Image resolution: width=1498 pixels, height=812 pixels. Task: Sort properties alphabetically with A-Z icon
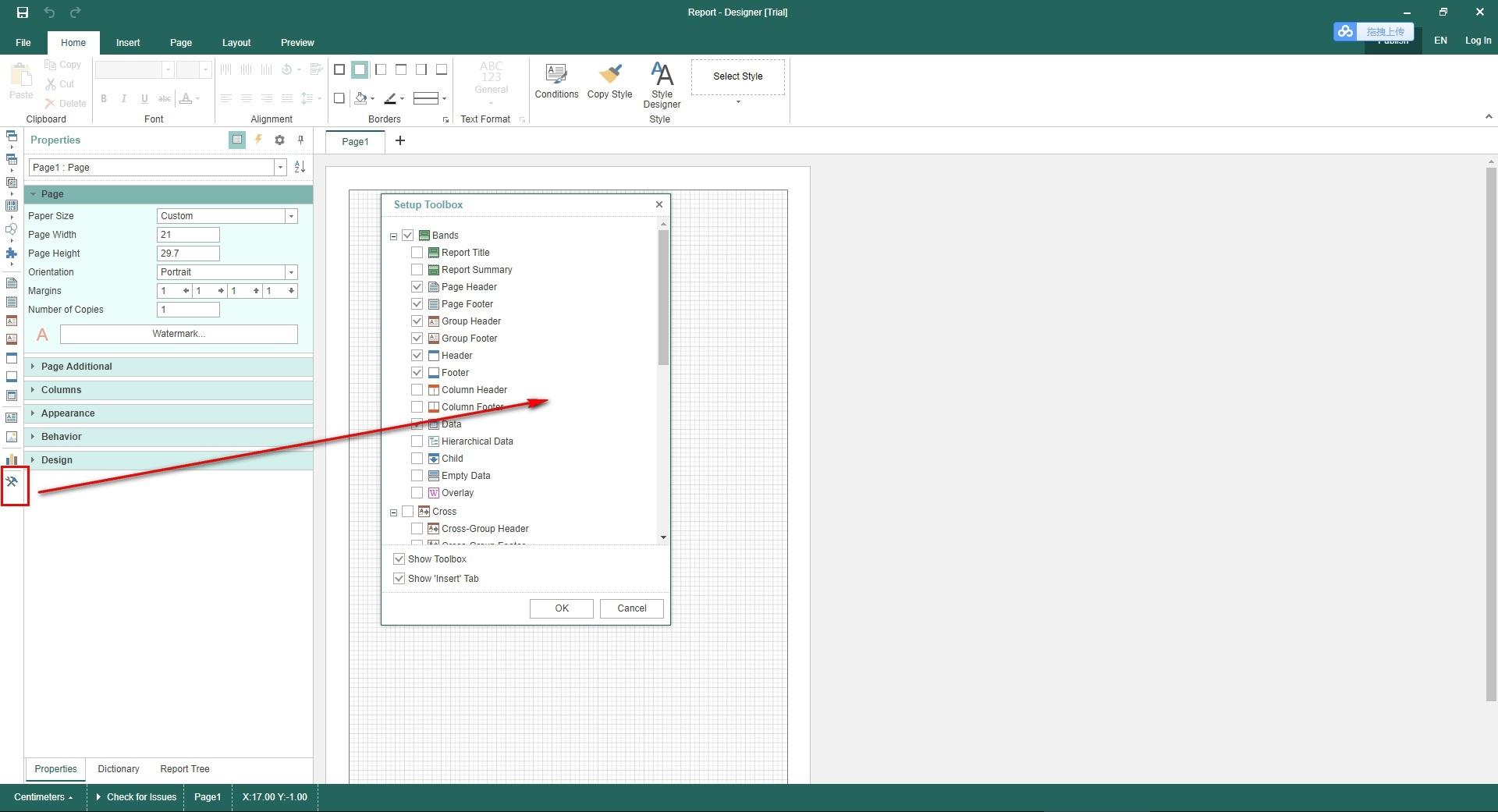pos(300,168)
